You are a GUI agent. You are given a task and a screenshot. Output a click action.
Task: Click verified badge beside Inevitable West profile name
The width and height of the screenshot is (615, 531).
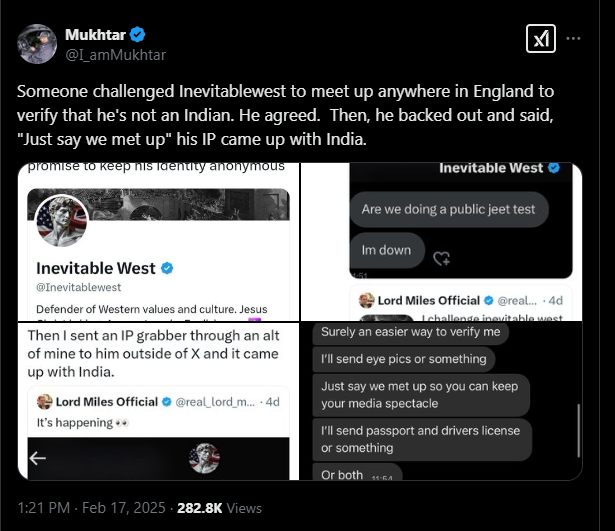point(168,268)
